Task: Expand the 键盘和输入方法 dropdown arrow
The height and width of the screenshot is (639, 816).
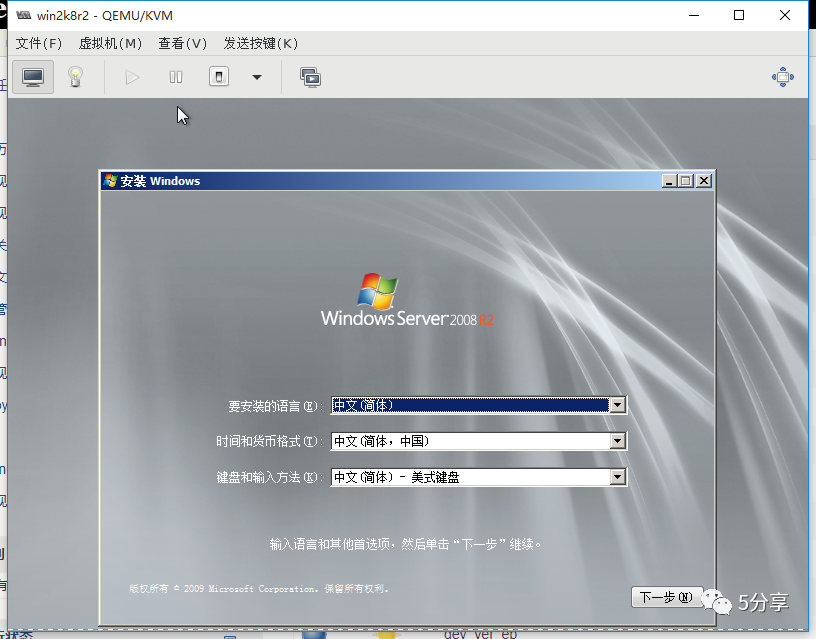Action: click(618, 477)
